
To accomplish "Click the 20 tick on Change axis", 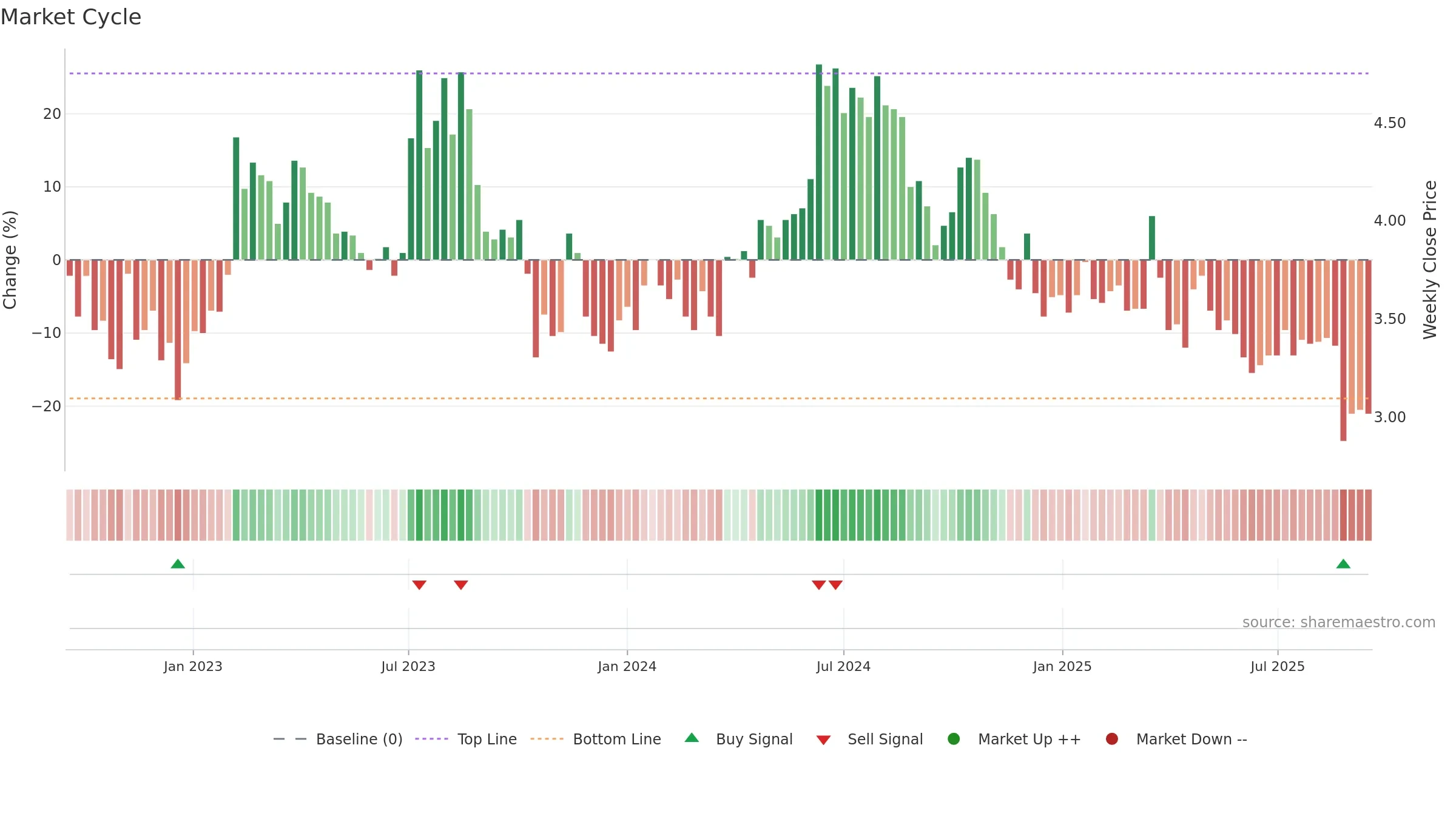I will tap(52, 114).
